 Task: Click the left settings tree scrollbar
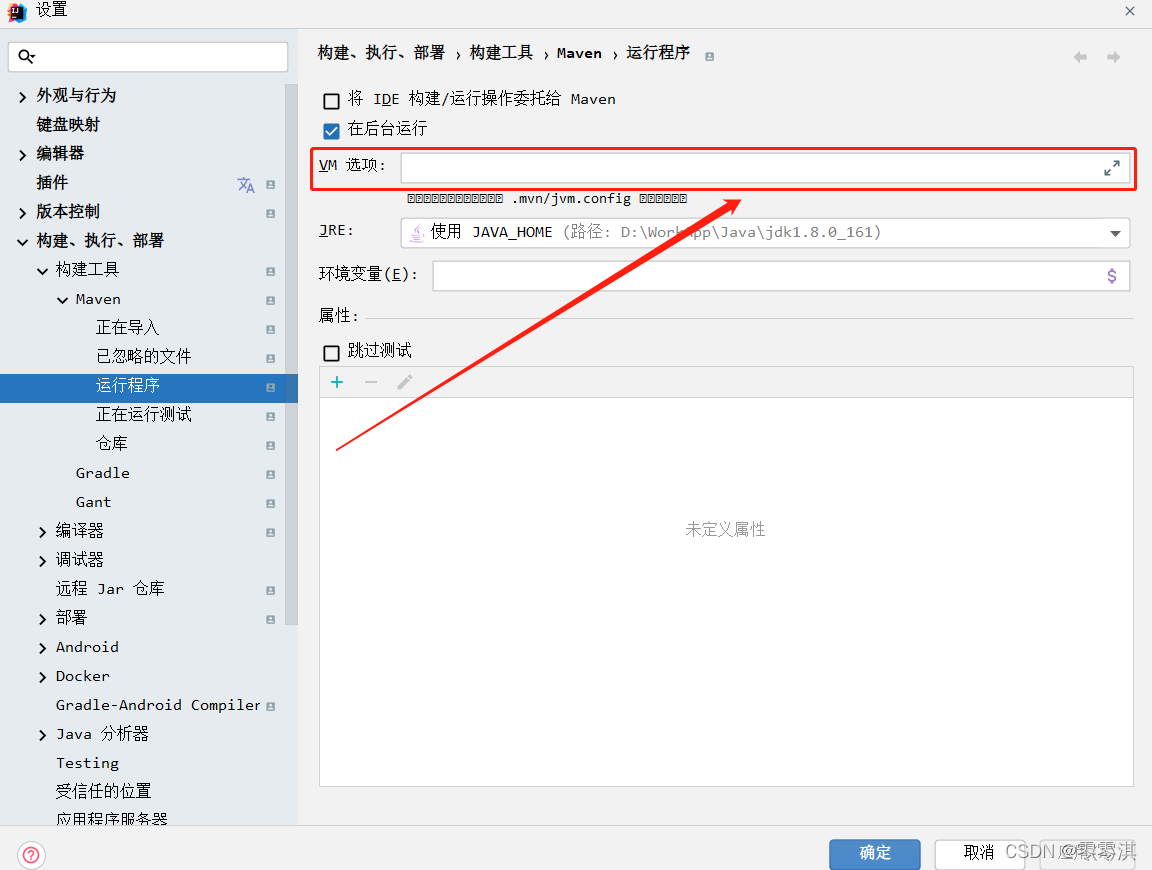[x=291, y=350]
